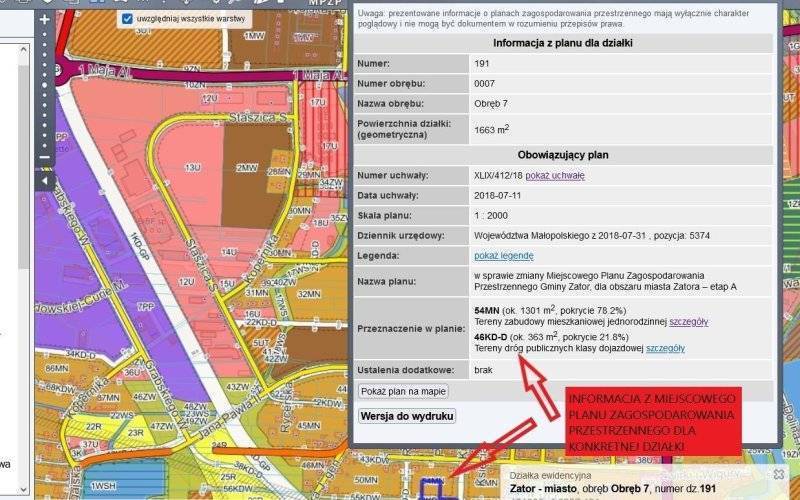Click the 'Kopernika' street label near 14U

point(261,259)
